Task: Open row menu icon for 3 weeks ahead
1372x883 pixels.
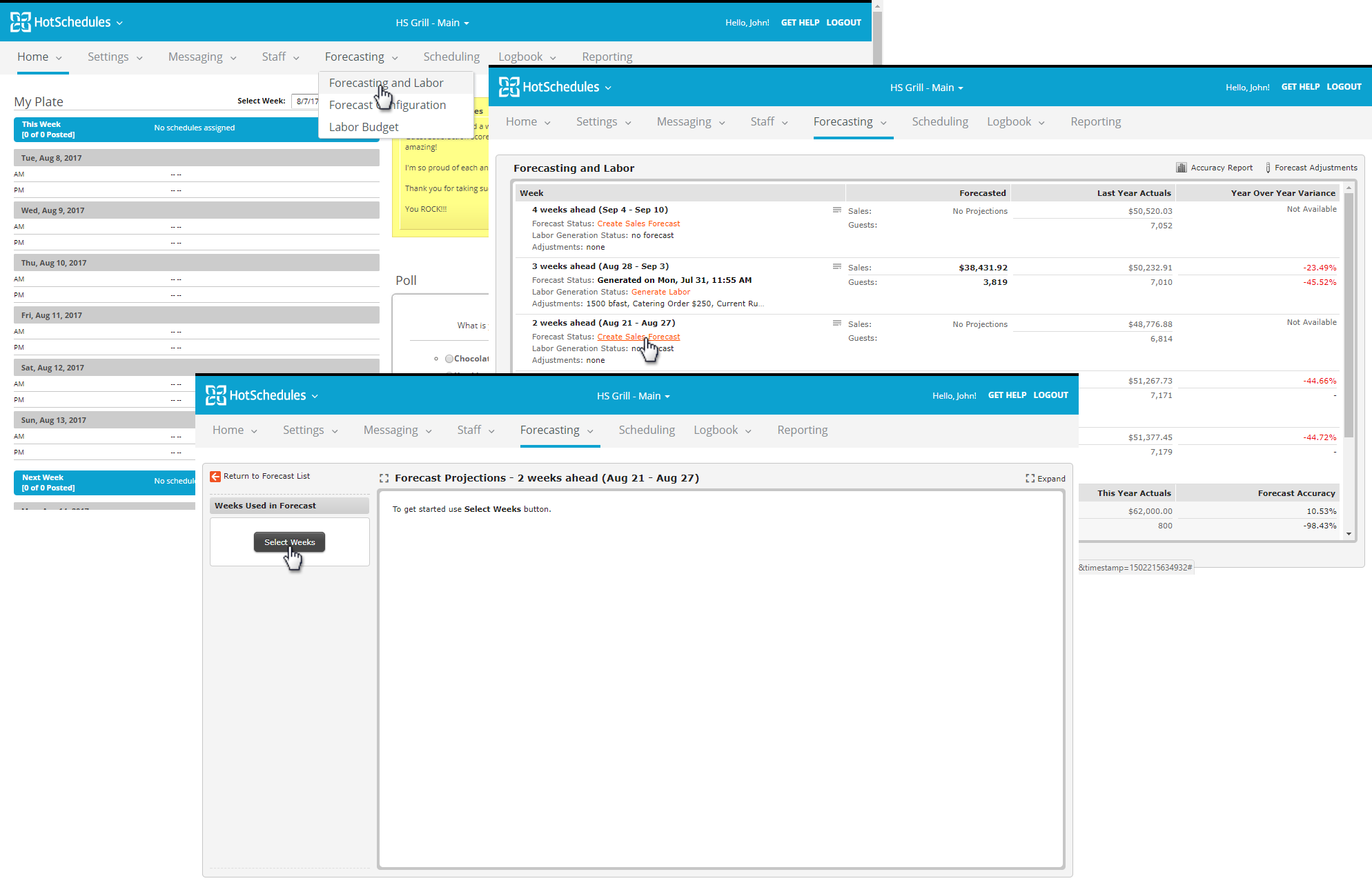Action: click(836, 266)
